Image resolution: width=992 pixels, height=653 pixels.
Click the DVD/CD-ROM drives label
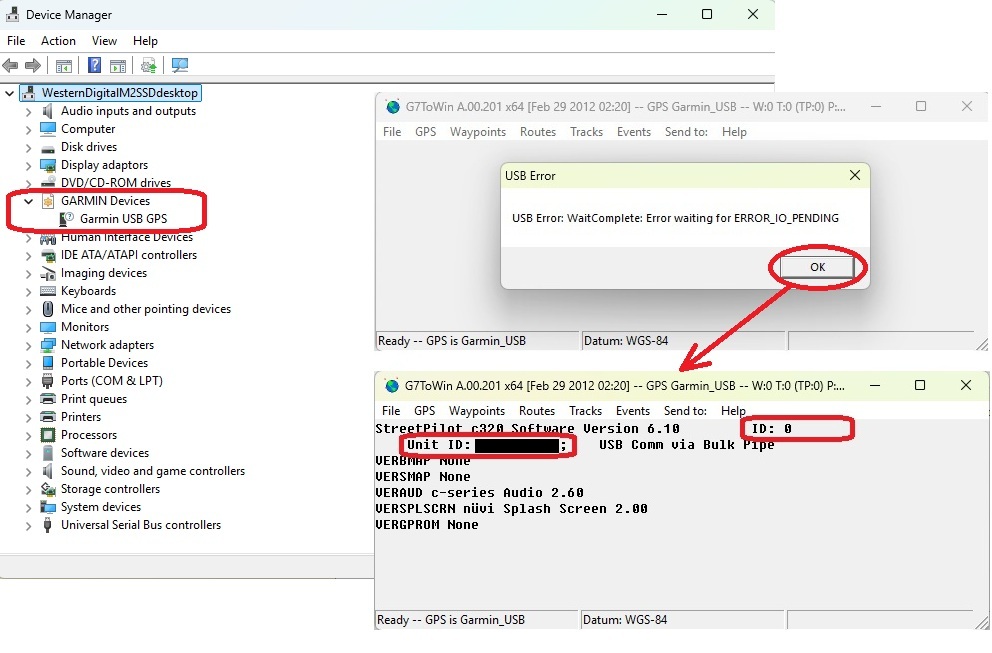coord(116,183)
